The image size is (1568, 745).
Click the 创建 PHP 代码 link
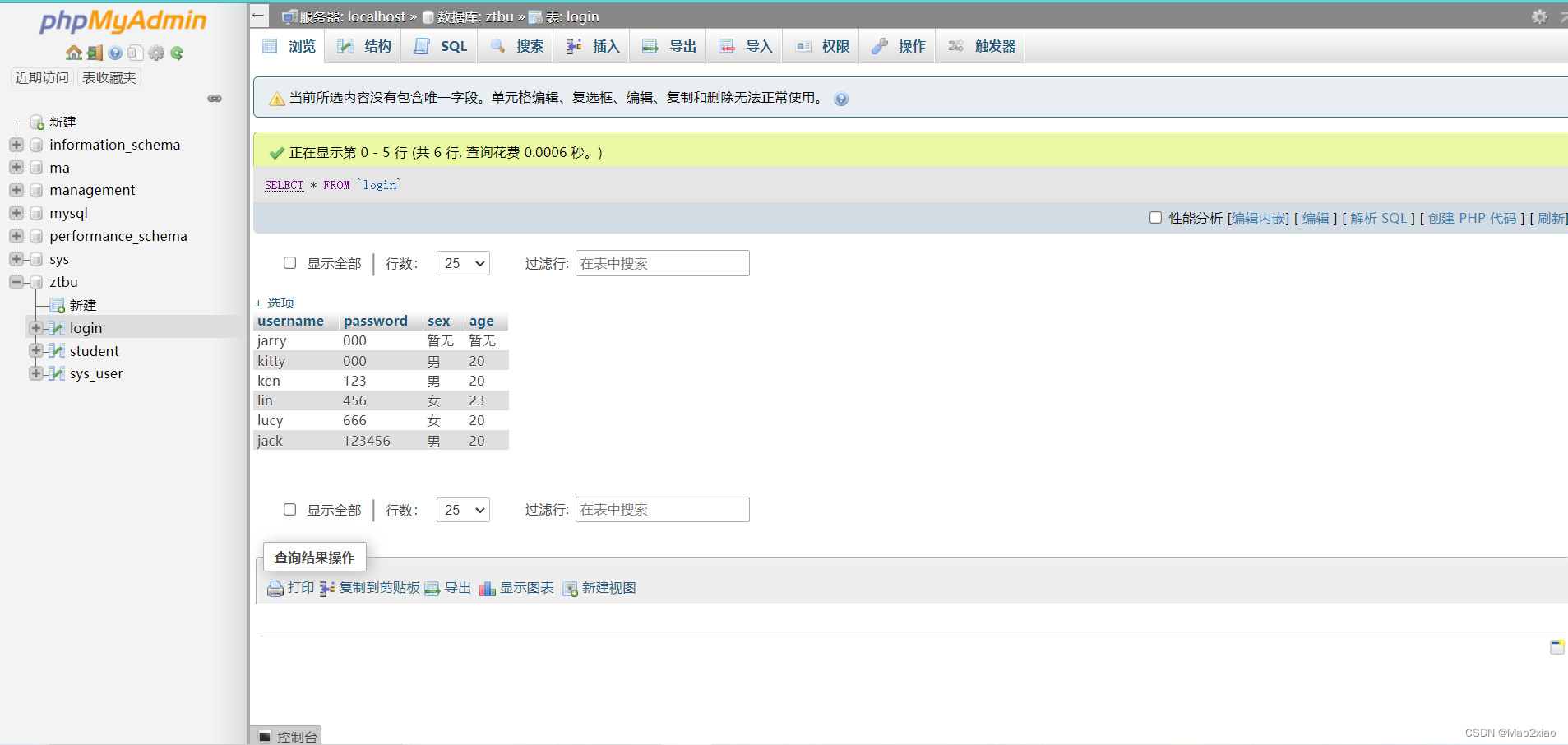pos(1472,218)
